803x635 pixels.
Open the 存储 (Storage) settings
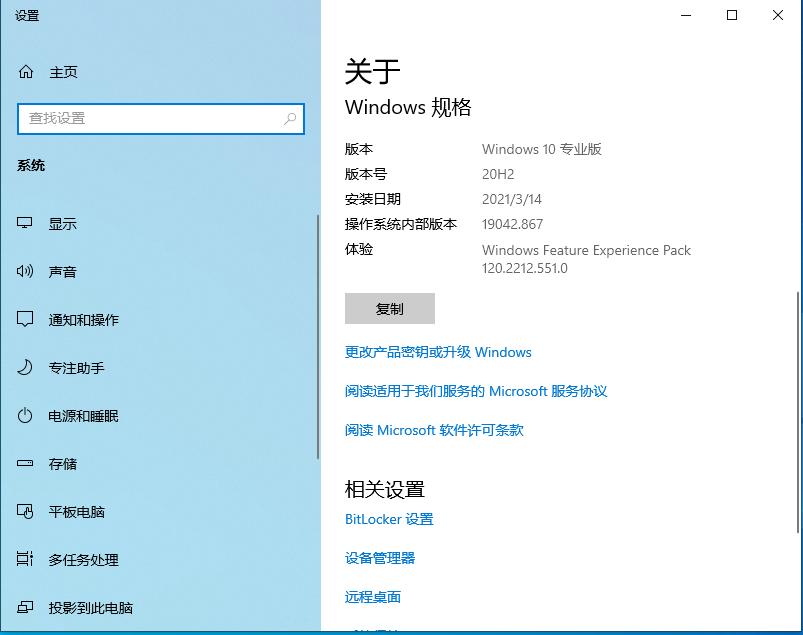point(62,464)
